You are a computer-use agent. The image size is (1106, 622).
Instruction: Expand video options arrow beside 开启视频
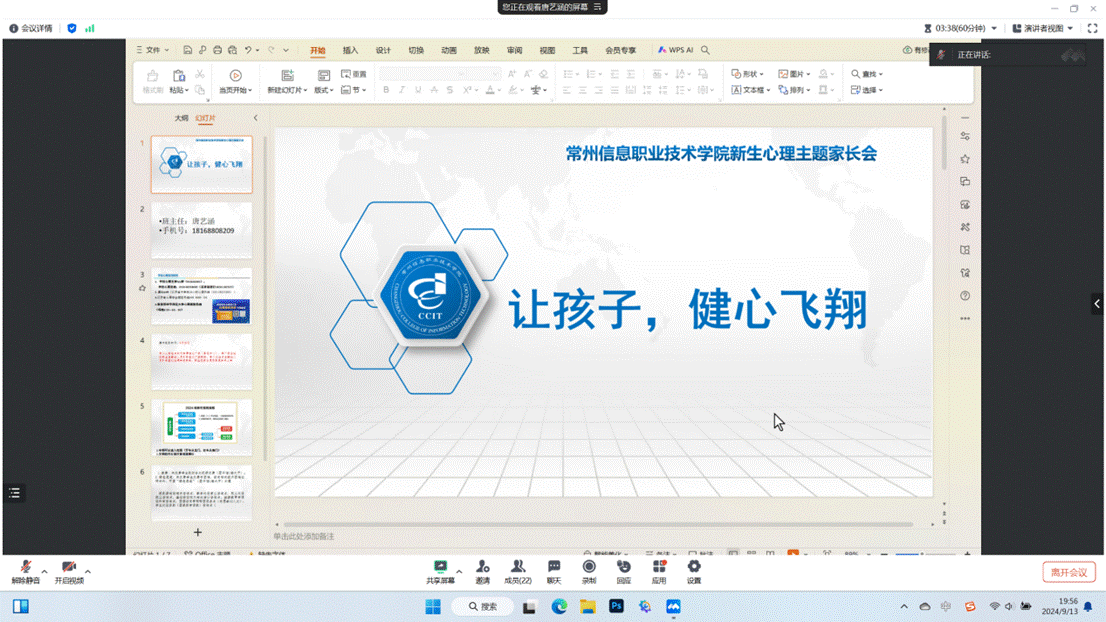pyautogui.click(x=88, y=571)
